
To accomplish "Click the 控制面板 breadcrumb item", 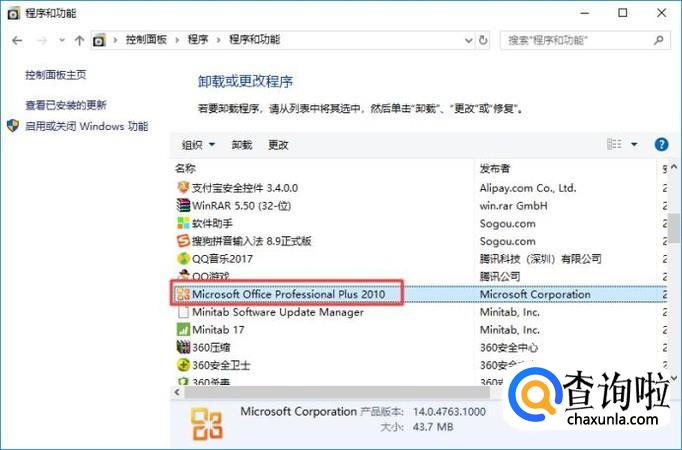I will coord(149,40).
